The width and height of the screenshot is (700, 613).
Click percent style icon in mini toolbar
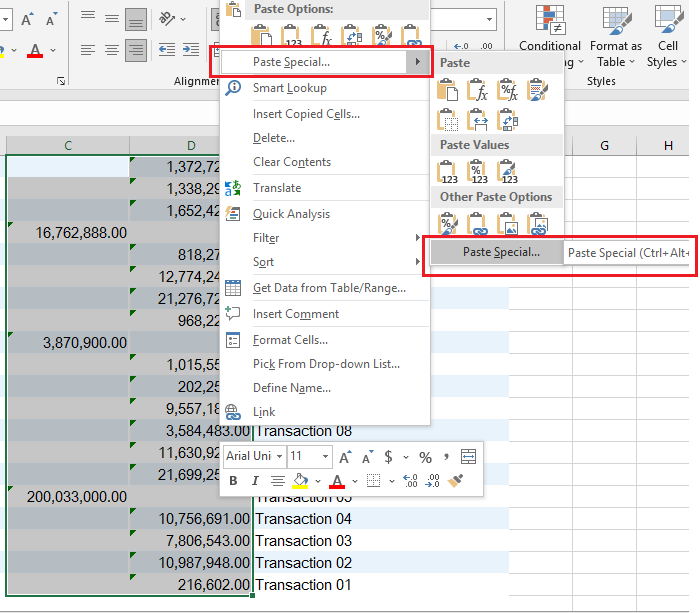(425, 456)
